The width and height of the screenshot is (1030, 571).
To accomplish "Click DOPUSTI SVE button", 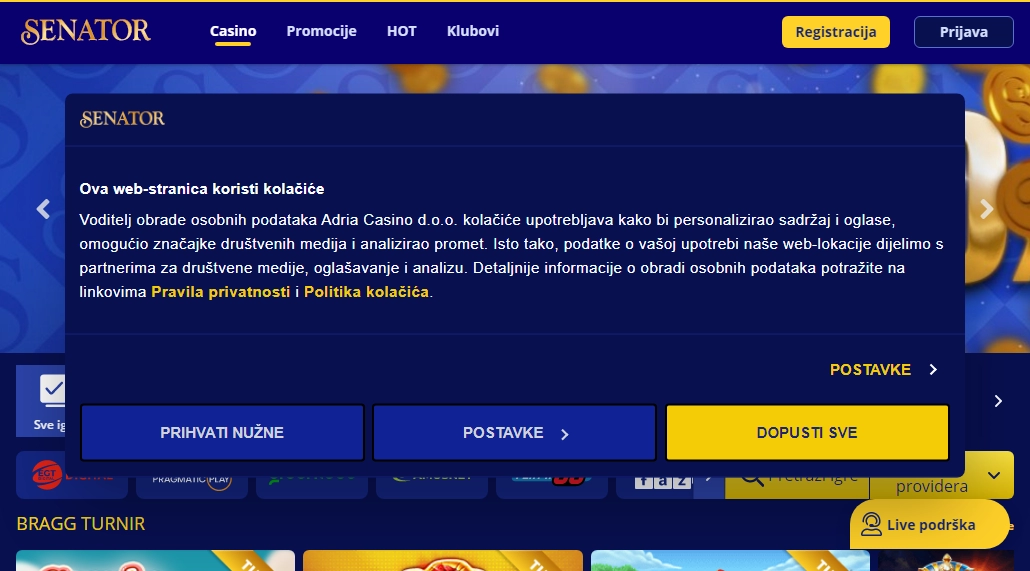I will (807, 432).
